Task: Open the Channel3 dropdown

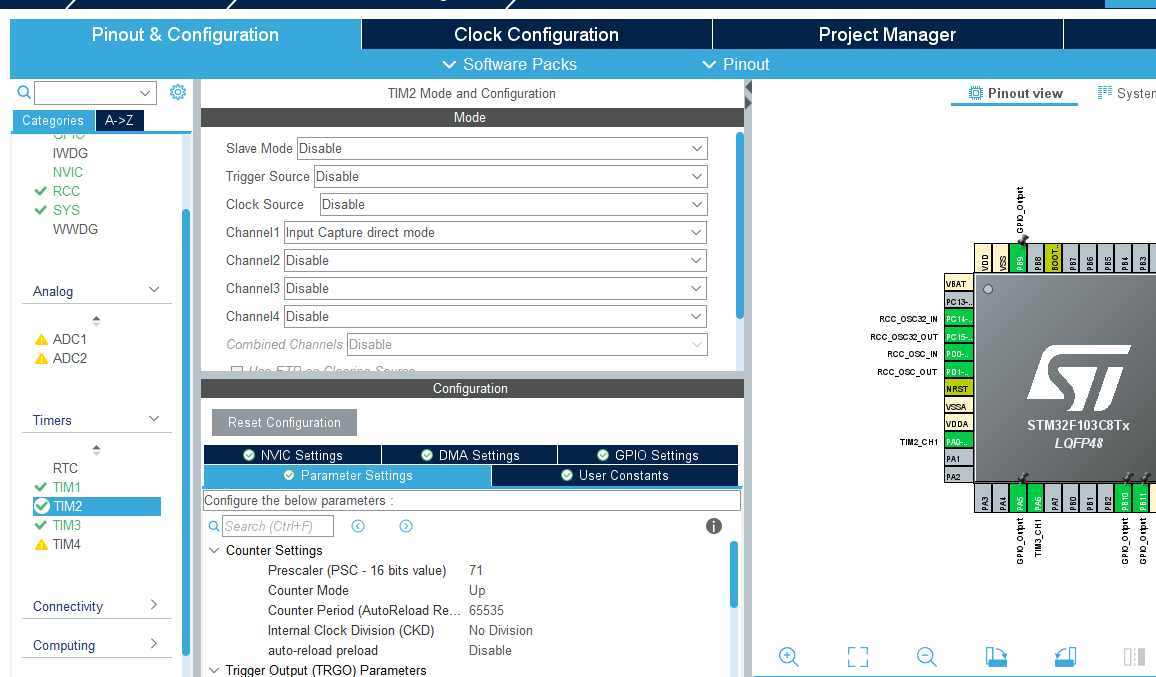Action: click(x=495, y=288)
